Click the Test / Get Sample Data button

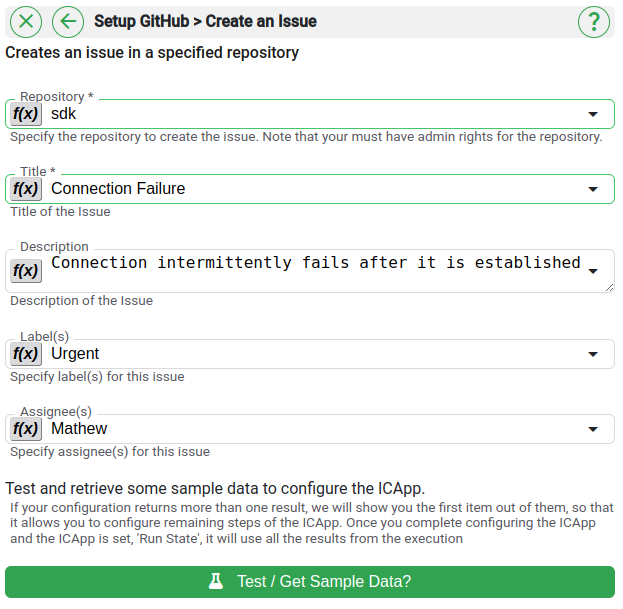tap(310, 582)
